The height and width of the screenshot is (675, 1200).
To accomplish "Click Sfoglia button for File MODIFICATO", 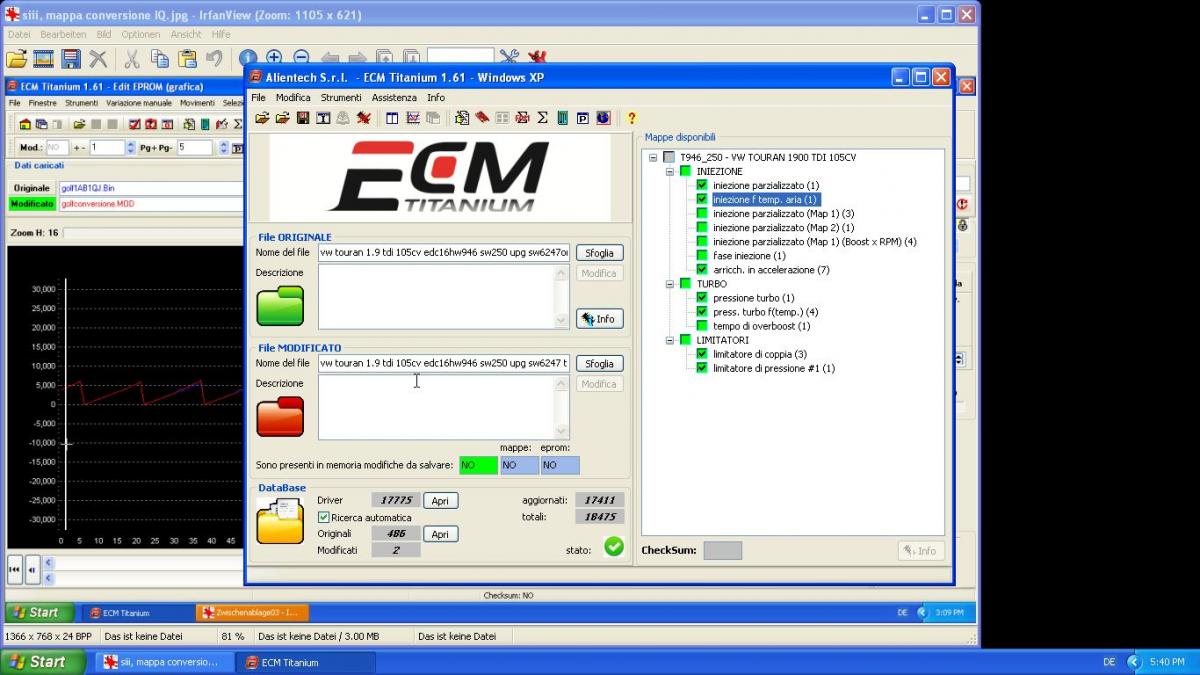I will (x=599, y=364).
